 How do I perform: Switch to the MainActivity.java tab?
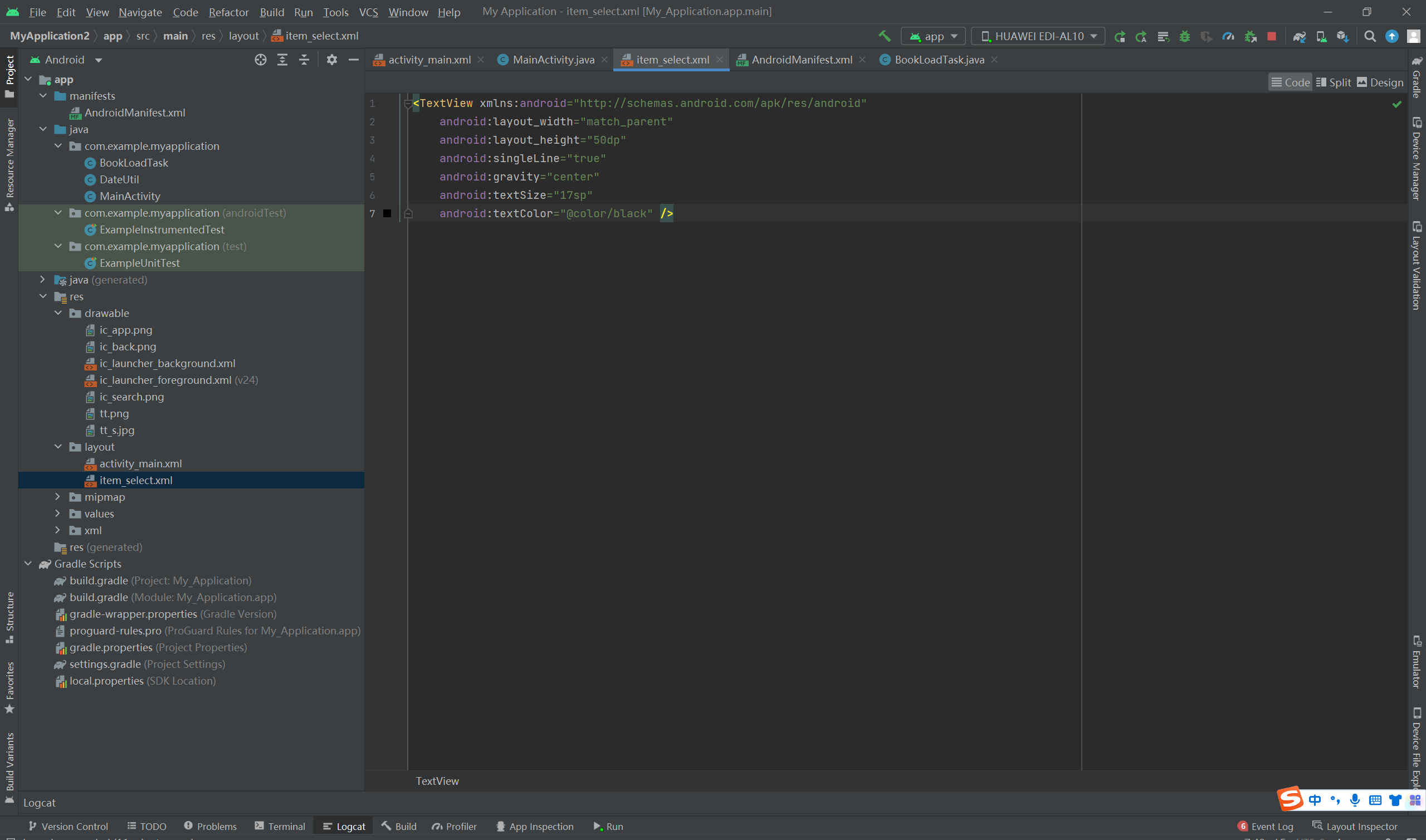pos(553,60)
